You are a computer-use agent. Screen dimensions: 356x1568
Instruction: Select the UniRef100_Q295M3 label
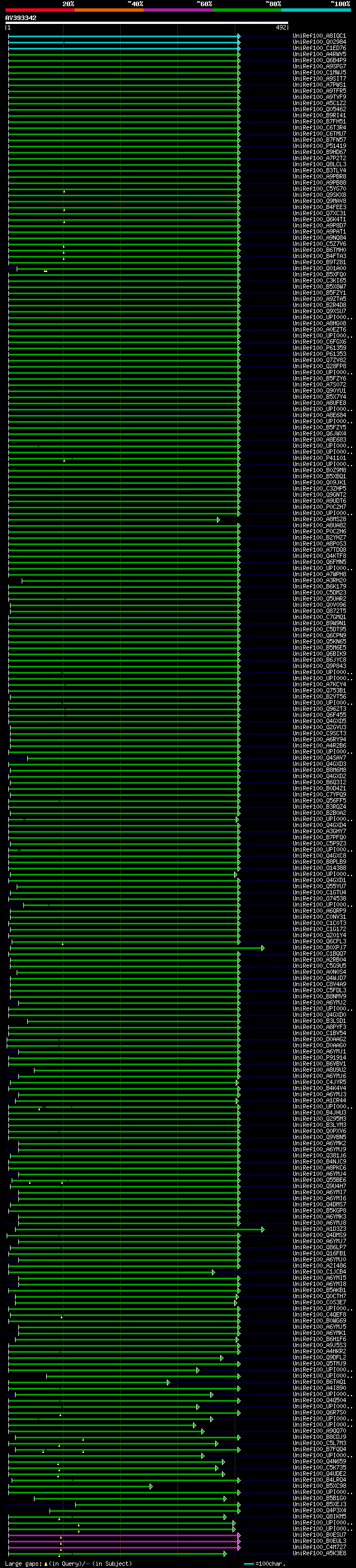point(319,1118)
